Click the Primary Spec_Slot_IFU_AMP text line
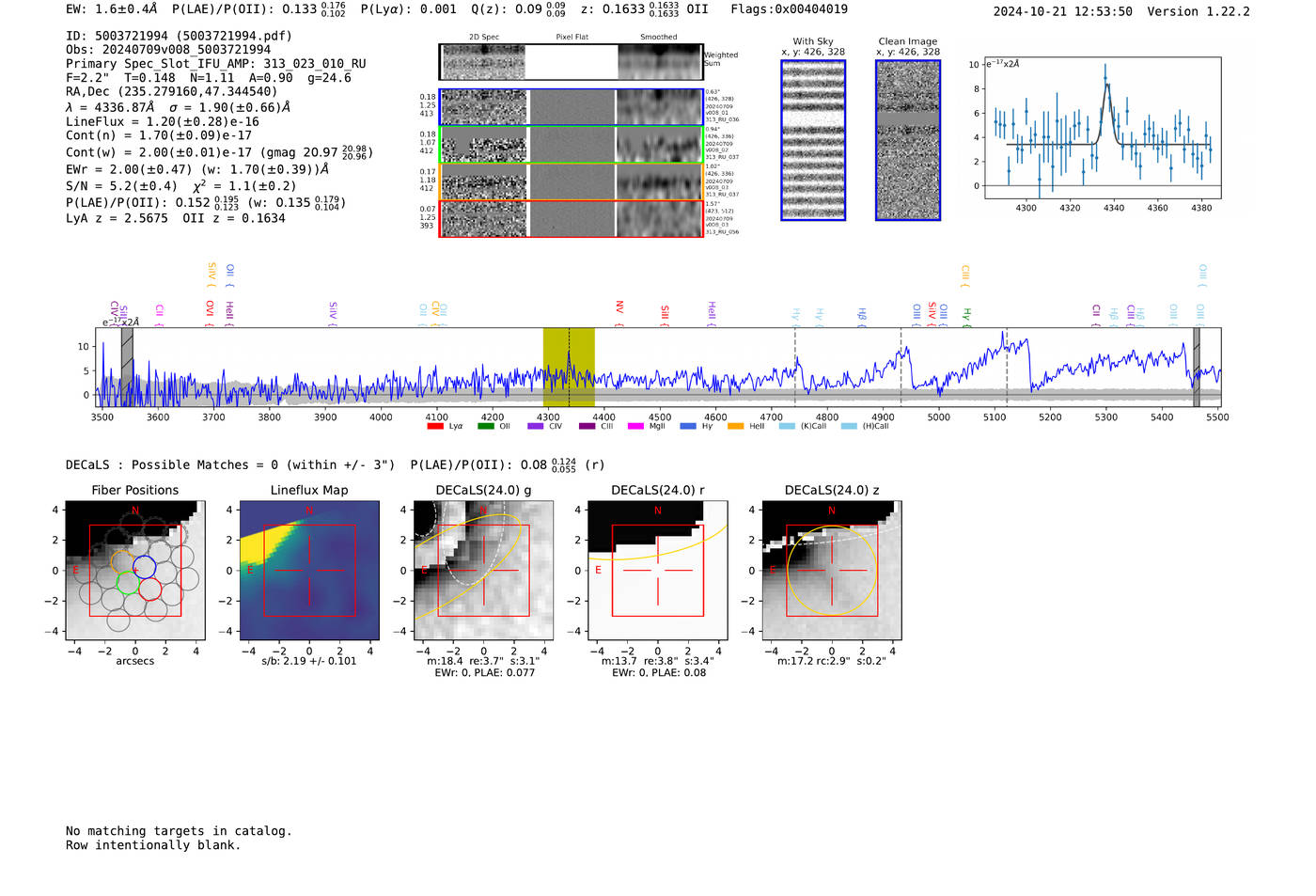 pos(216,64)
